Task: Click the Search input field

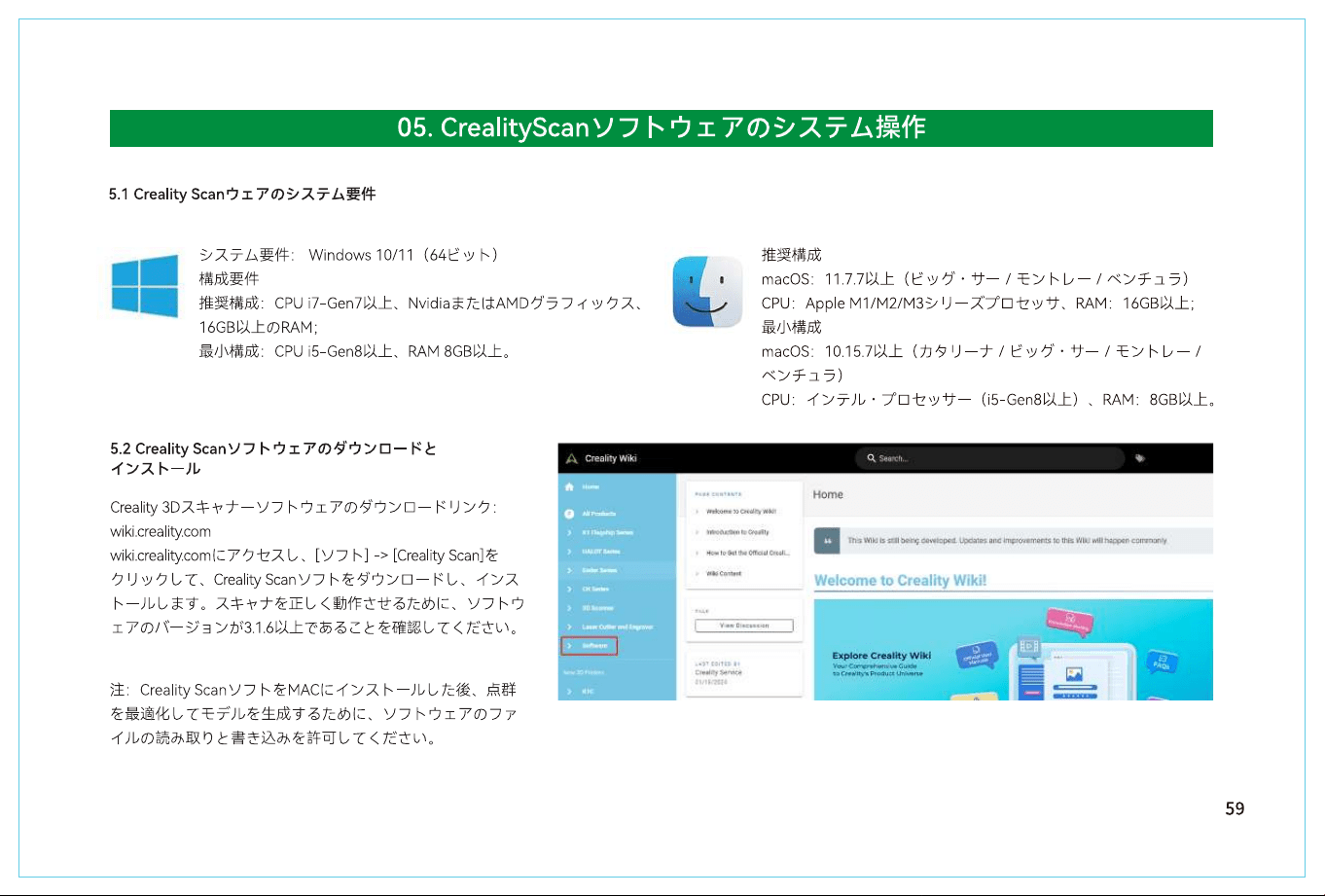Action: [988, 458]
